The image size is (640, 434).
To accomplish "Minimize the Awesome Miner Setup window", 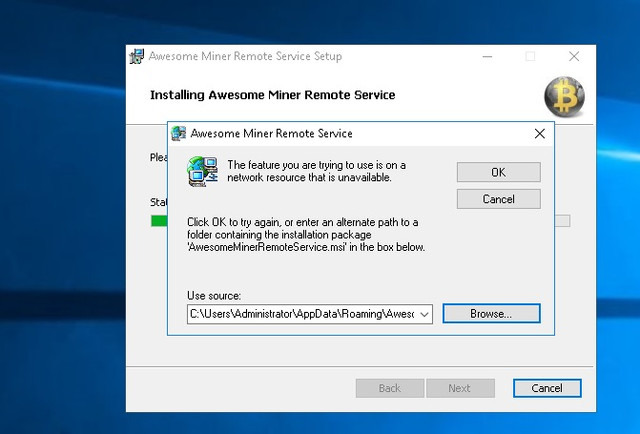I will point(487,56).
